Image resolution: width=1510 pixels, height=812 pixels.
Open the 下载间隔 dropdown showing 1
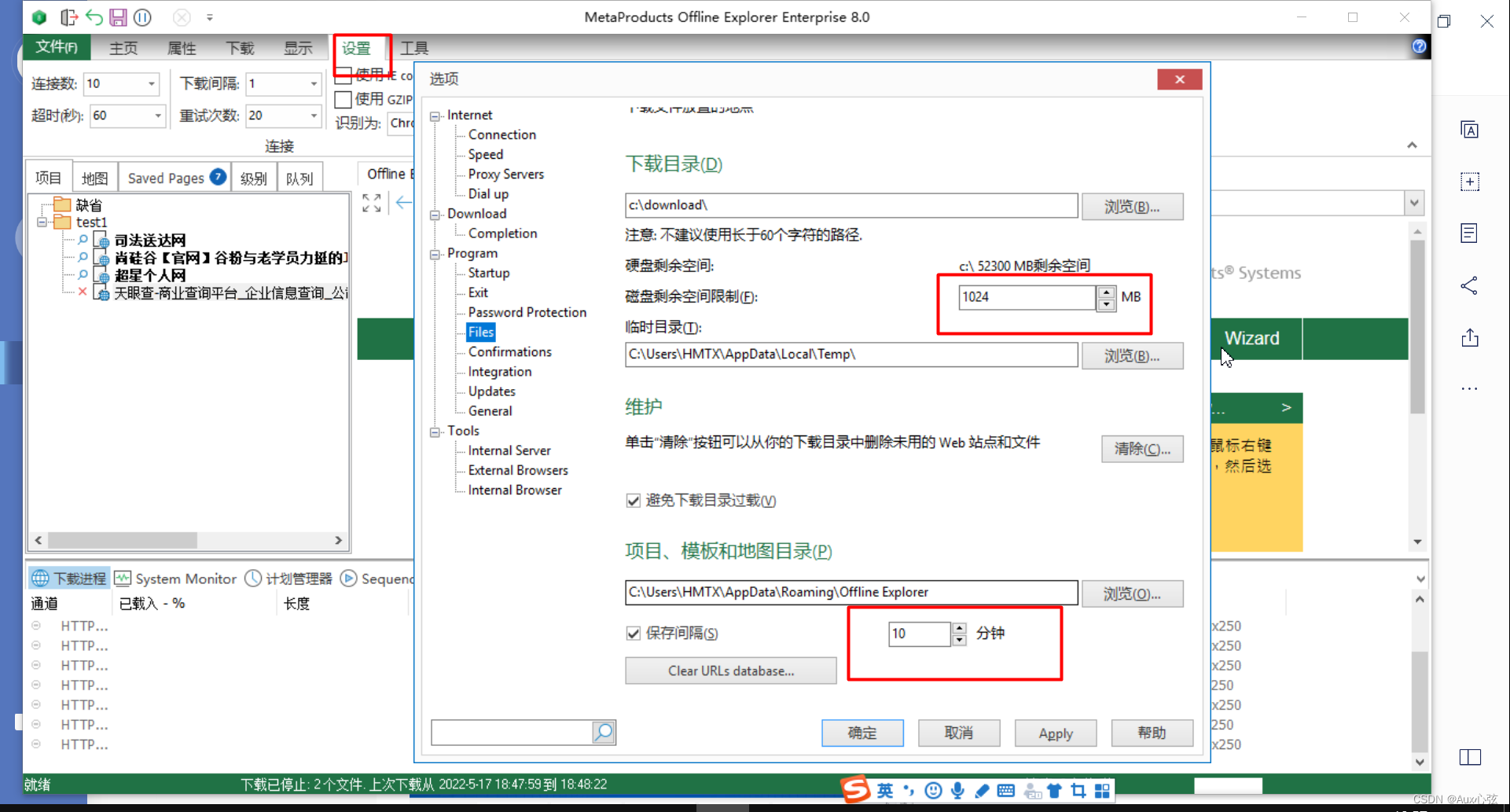coord(314,83)
